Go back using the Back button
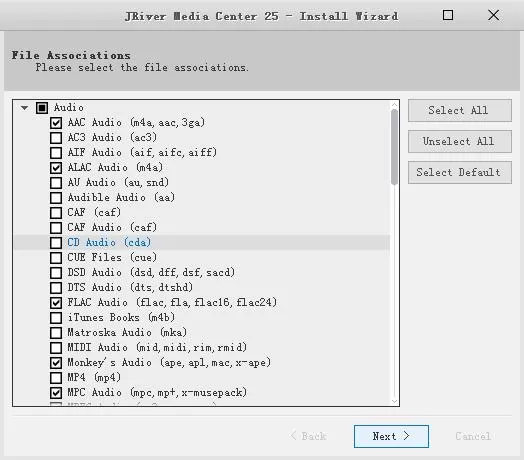 [x=309, y=436]
